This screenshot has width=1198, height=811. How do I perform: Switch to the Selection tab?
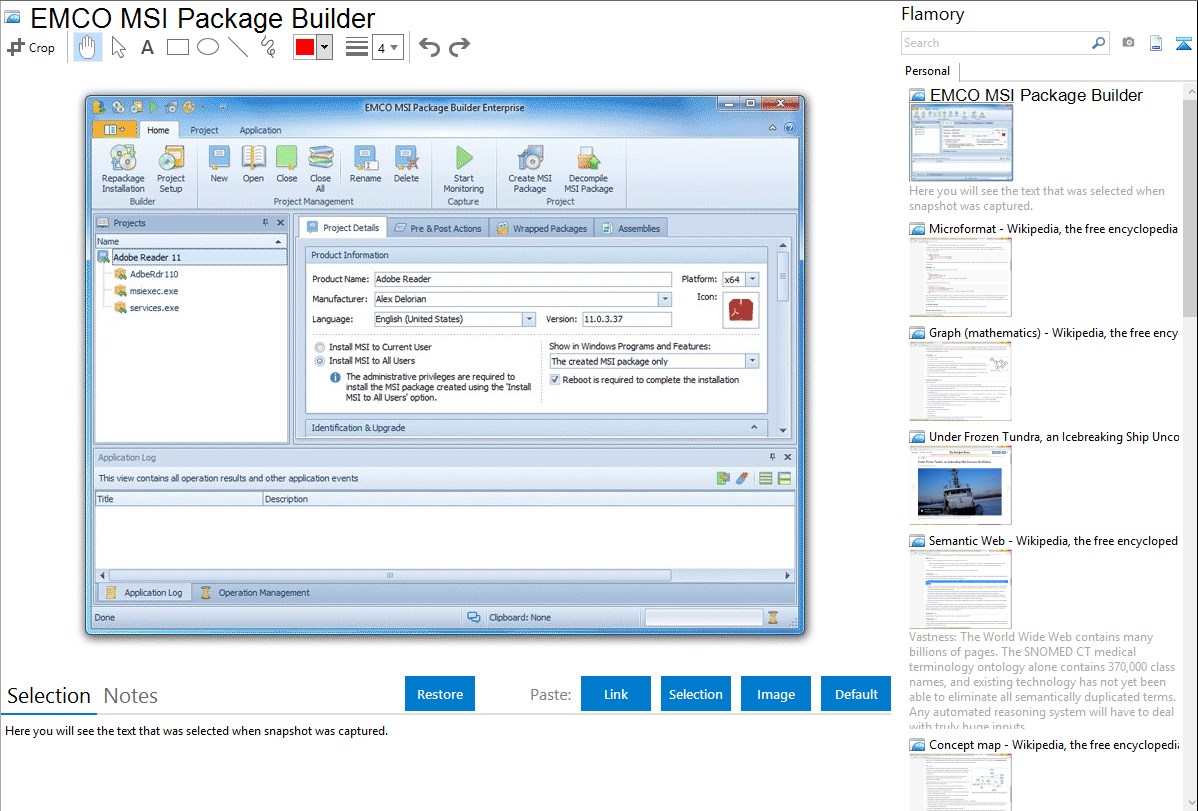49,696
